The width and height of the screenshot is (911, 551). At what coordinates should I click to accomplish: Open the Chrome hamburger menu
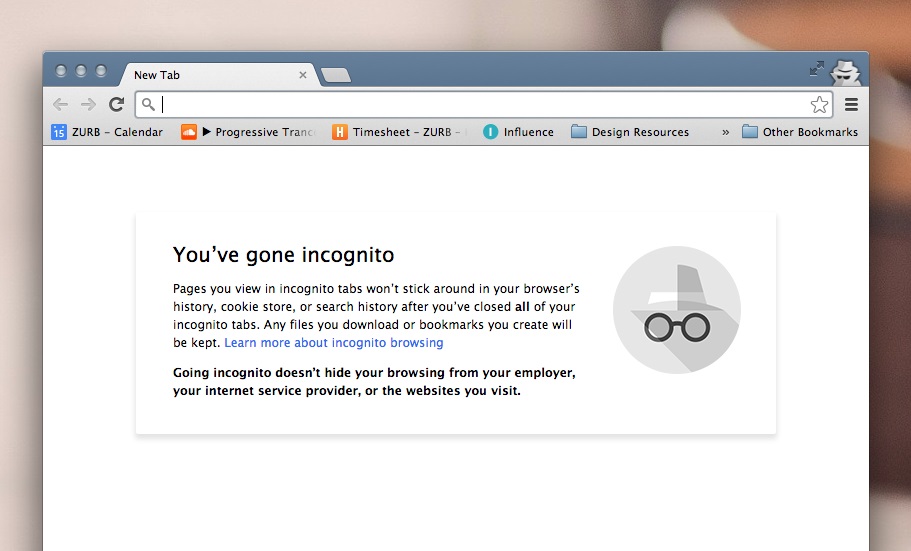851,105
